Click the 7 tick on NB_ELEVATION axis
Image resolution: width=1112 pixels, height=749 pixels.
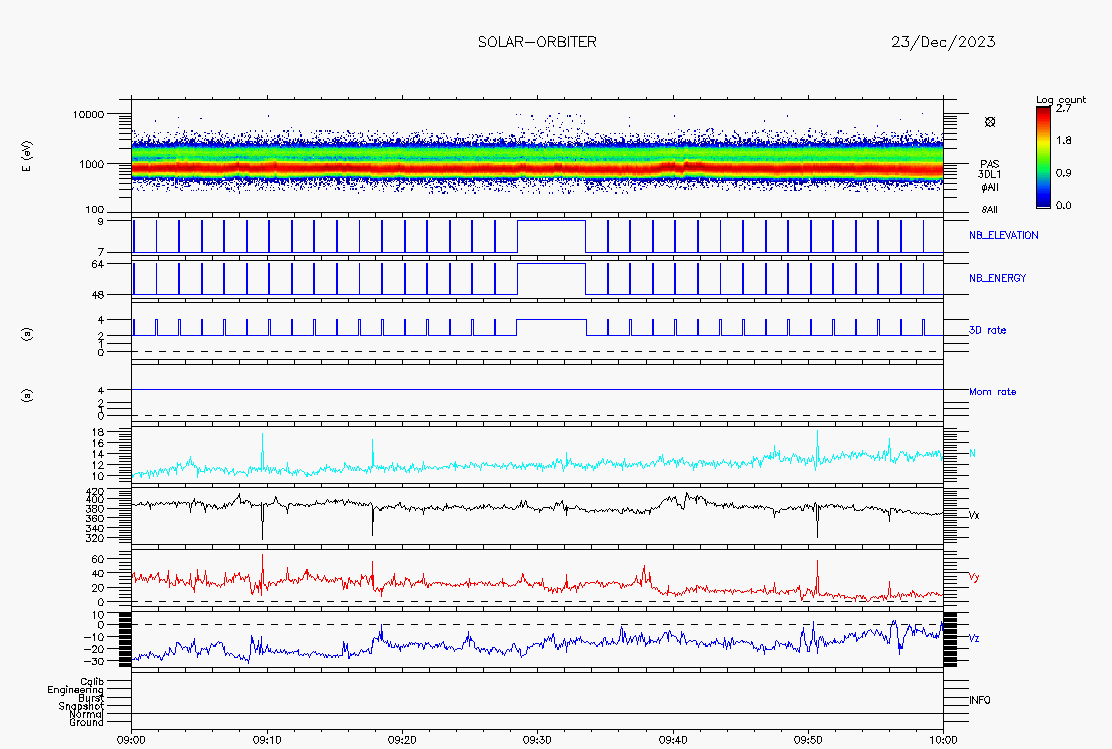101,253
